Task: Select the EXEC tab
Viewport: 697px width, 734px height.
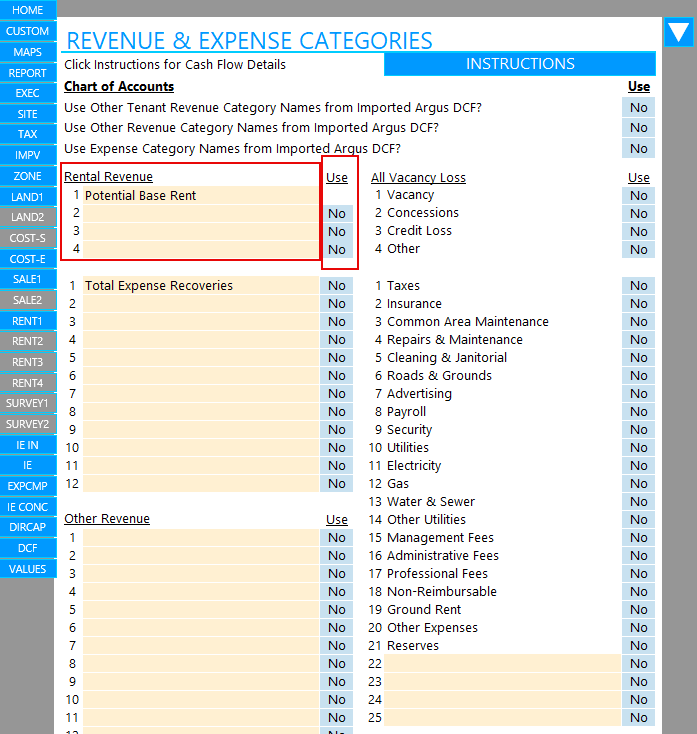Action: coord(28,93)
